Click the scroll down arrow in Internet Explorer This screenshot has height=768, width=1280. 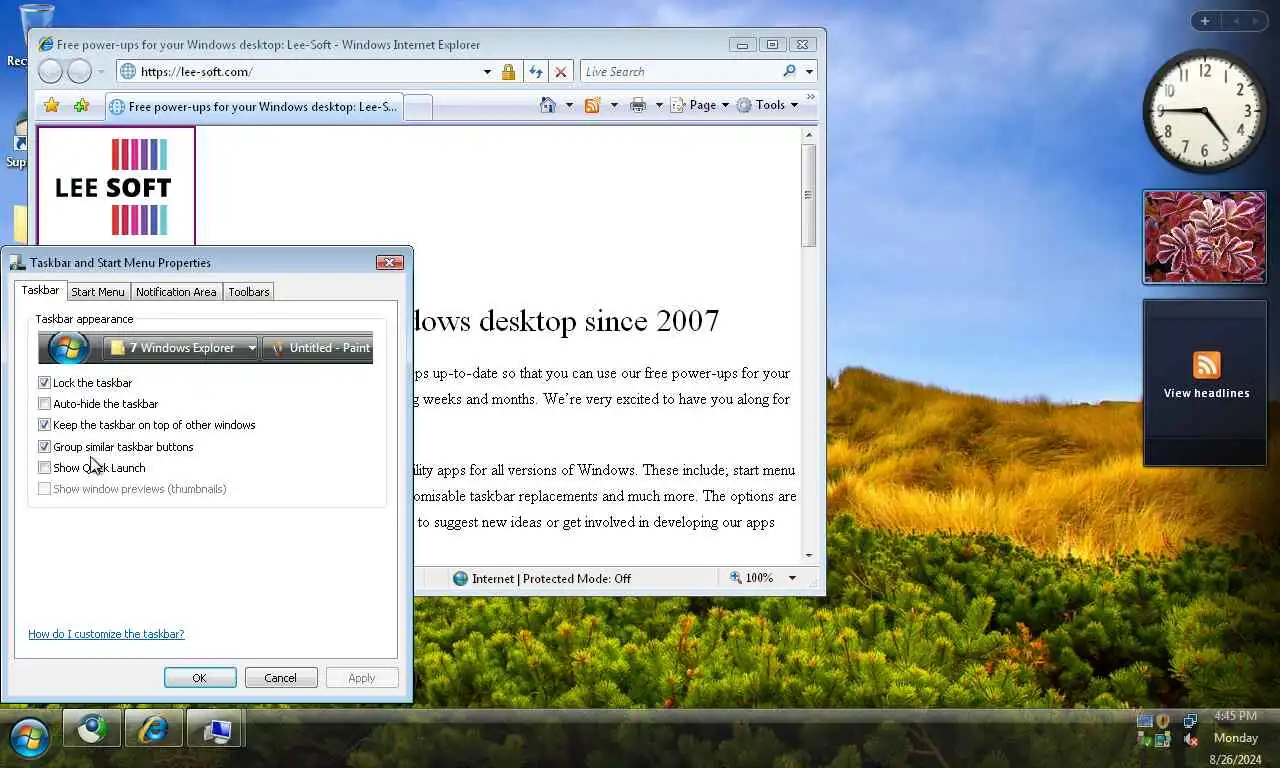[x=808, y=555]
